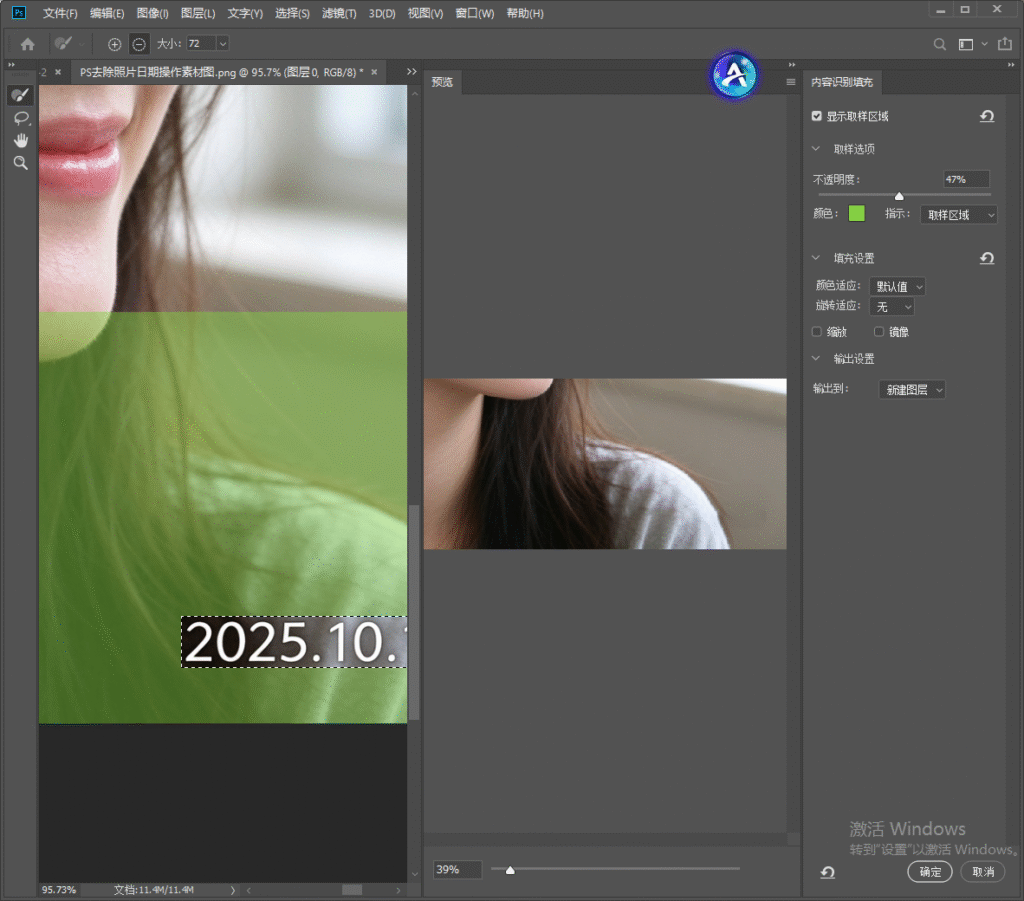1024x901 pixels.
Task: Open the 大小 brush size dropdown
Action: (x=223, y=44)
